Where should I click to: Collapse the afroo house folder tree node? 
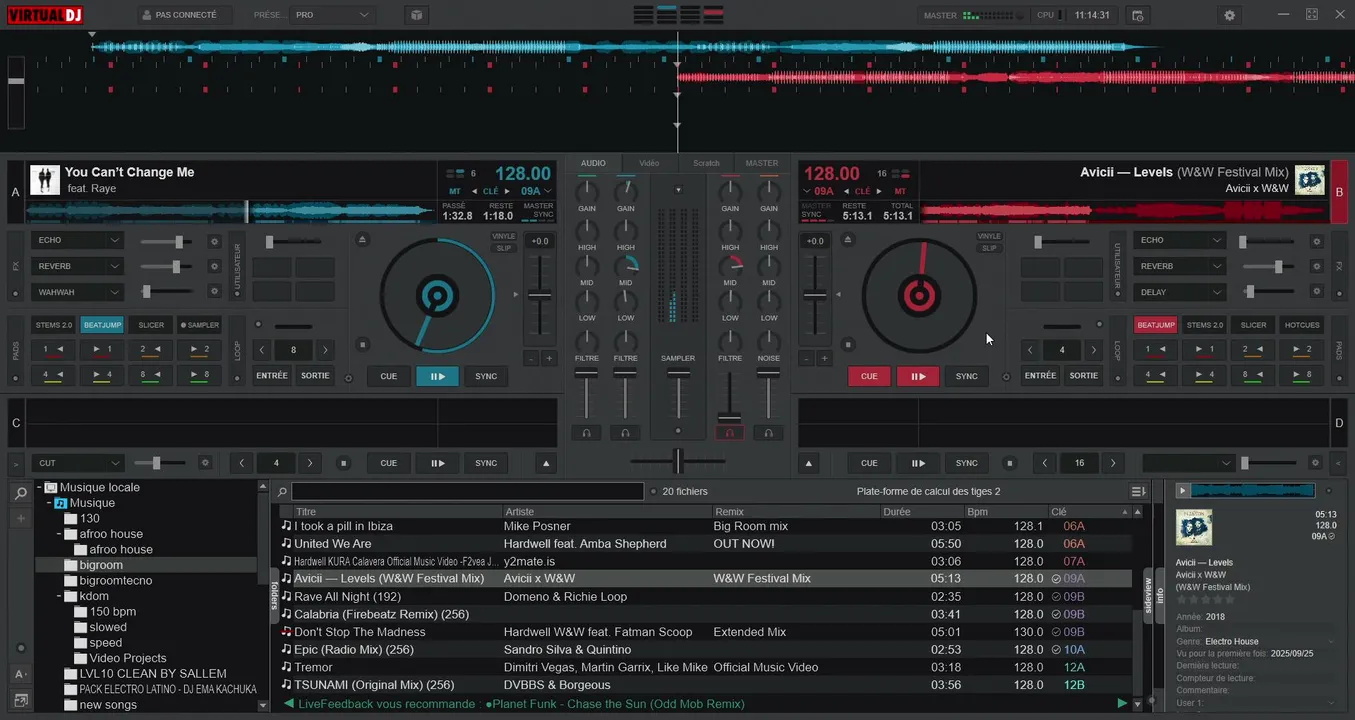pos(60,534)
